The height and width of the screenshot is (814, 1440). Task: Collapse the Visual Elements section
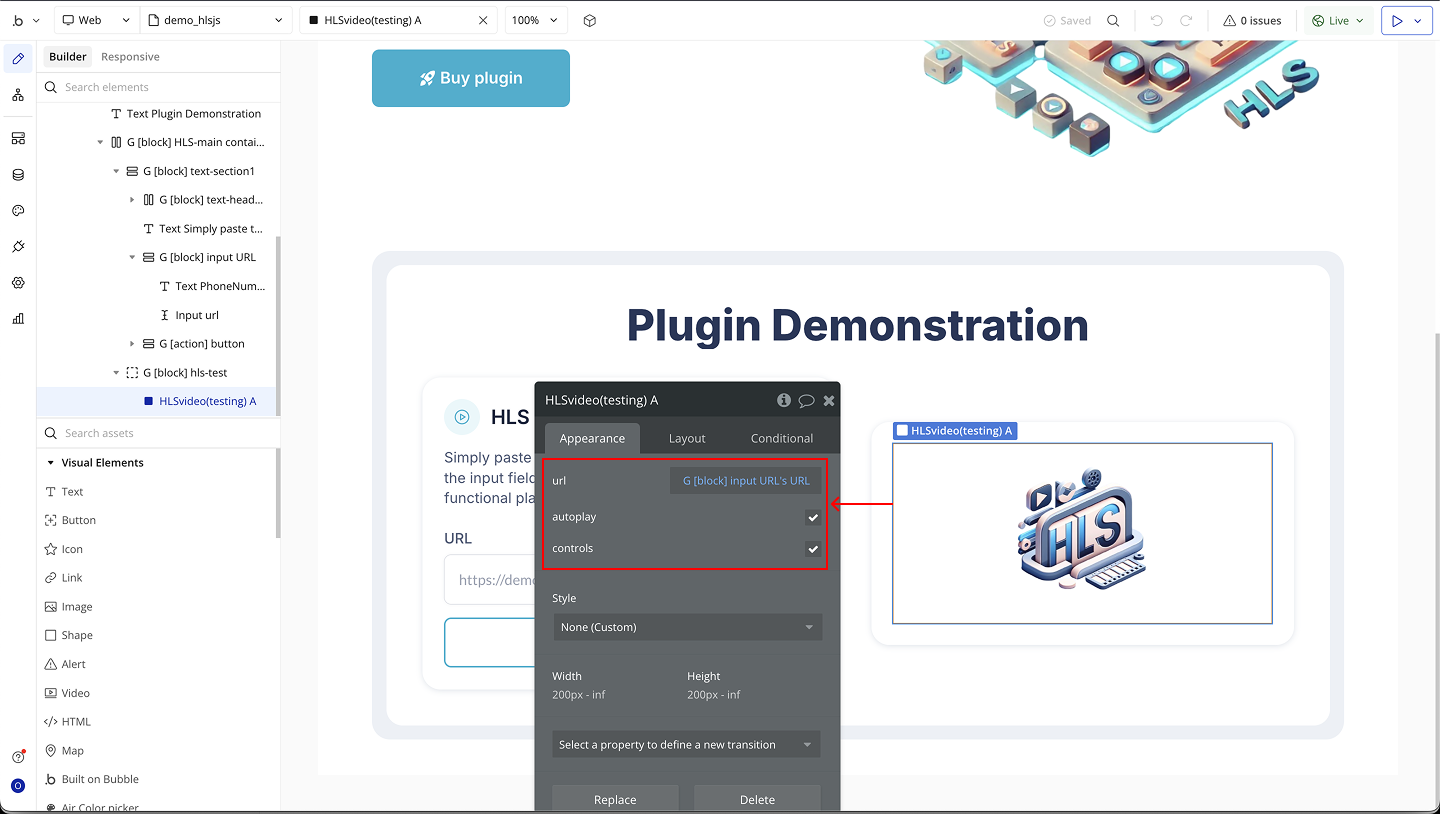pos(50,463)
